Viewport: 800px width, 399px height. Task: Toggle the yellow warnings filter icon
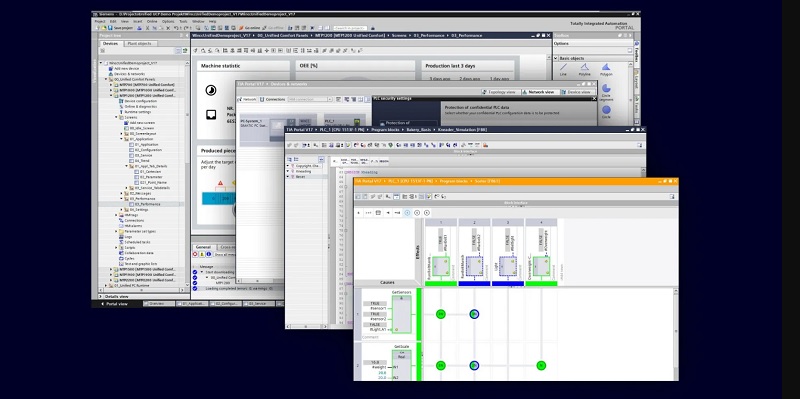click(x=202, y=254)
